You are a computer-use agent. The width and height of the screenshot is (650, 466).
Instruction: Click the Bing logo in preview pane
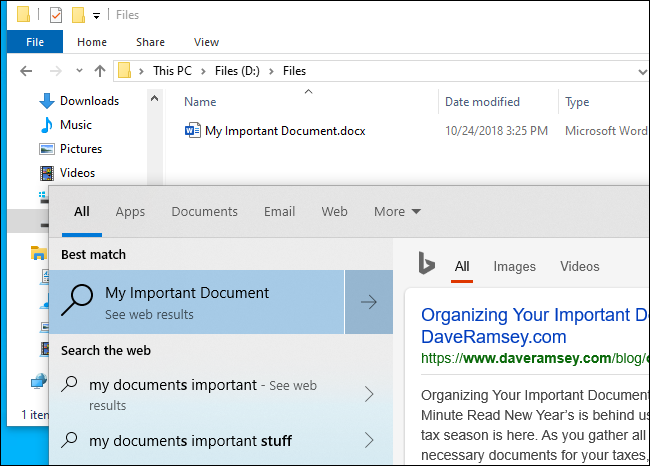426,265
